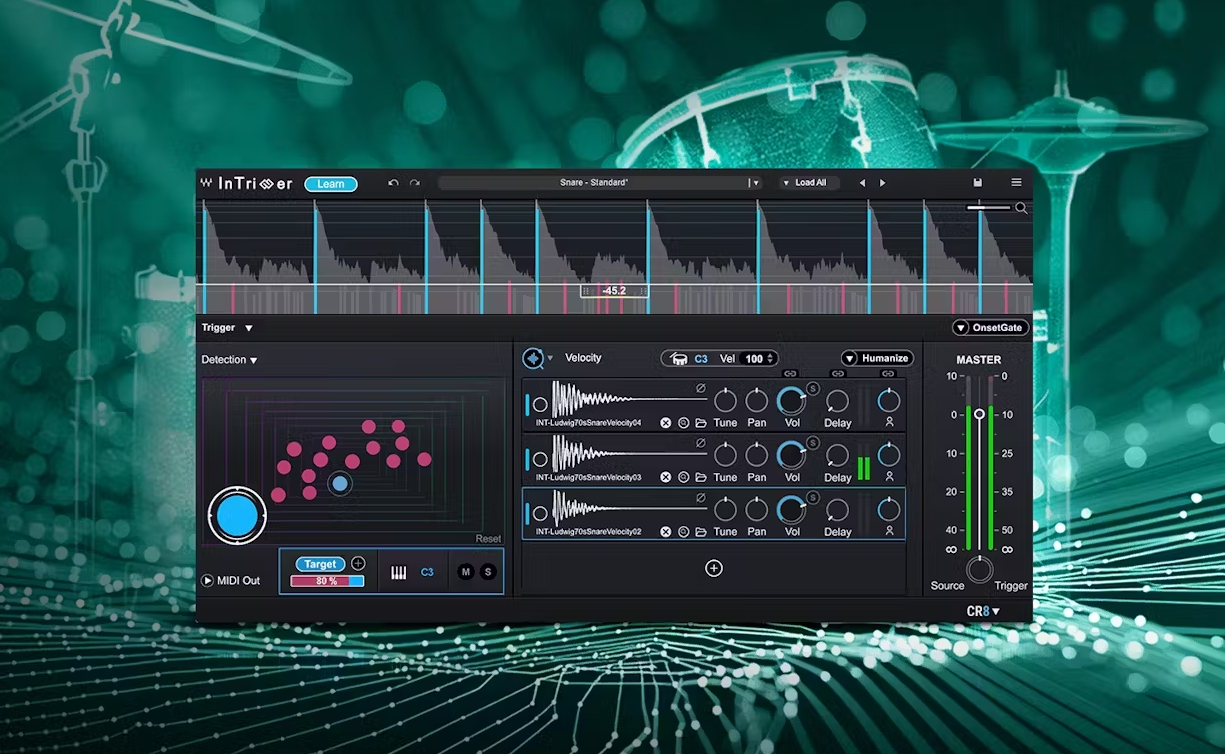This screenshot has height=754, width=1225.
Task: Open the CR8 dropdown menu
Action: [983, 611]
